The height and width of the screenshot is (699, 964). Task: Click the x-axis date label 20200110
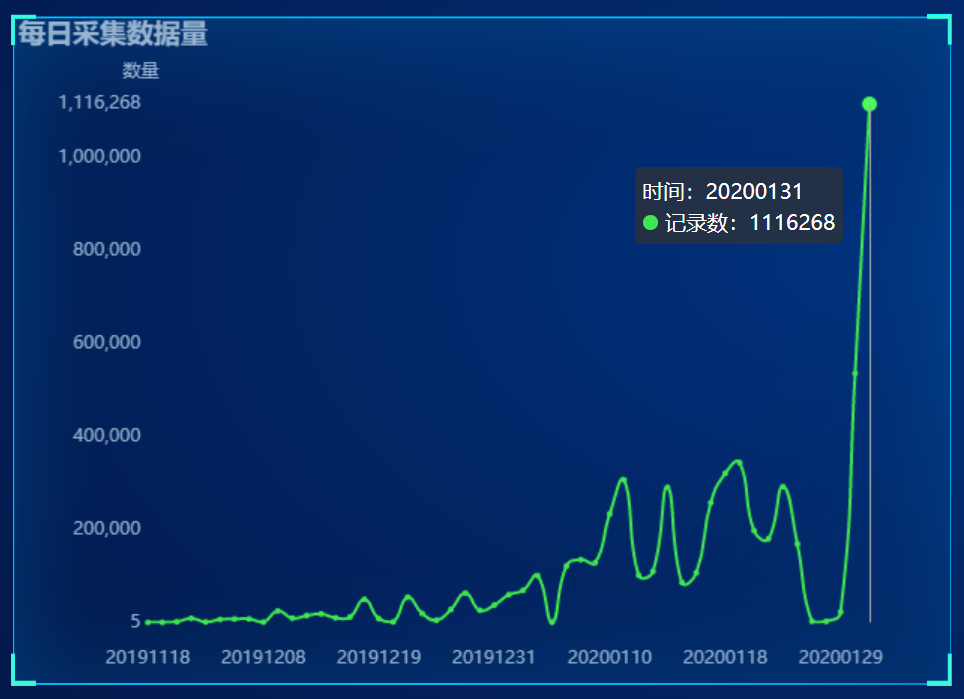(x=609, y=657)
